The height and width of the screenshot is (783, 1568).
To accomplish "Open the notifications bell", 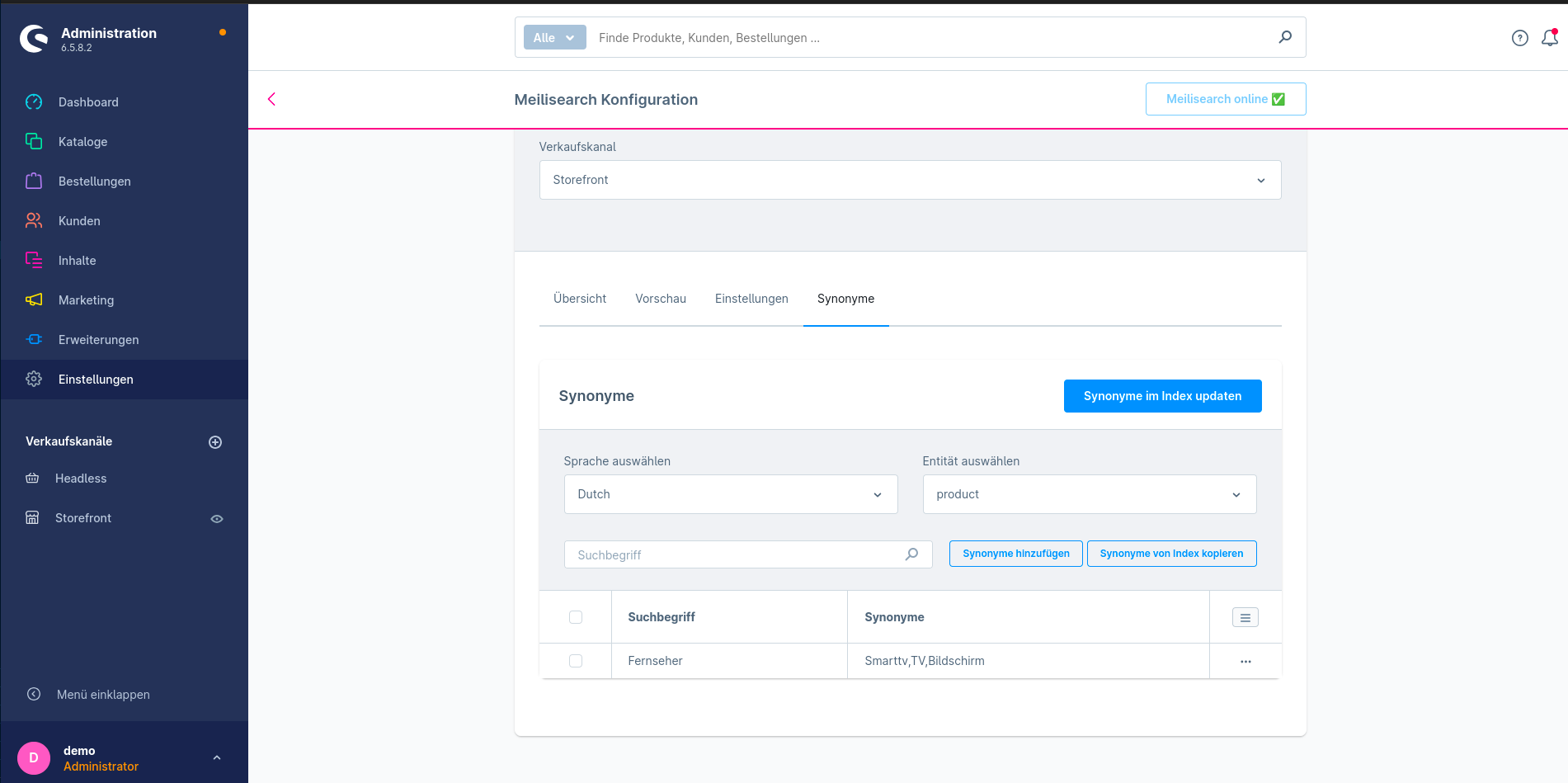I will [1550, 38].
